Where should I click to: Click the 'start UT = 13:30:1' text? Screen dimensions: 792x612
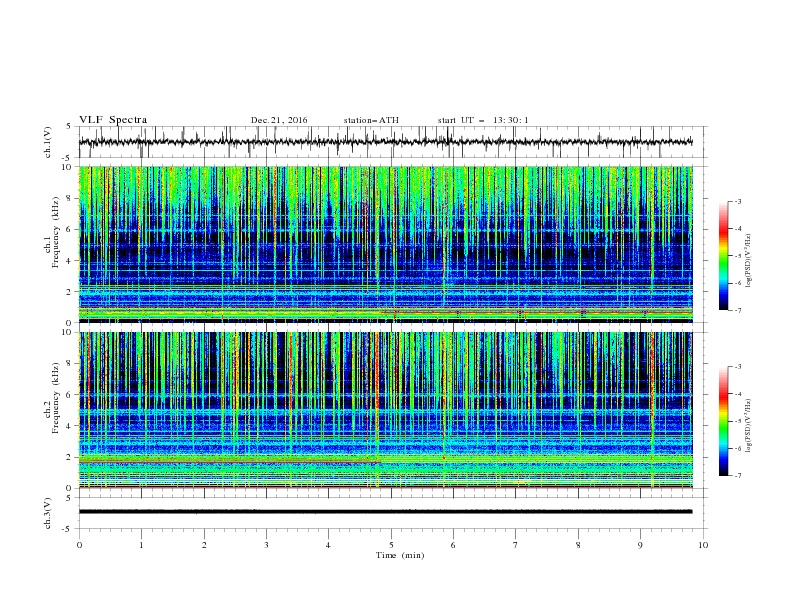(x=483, y=120)
